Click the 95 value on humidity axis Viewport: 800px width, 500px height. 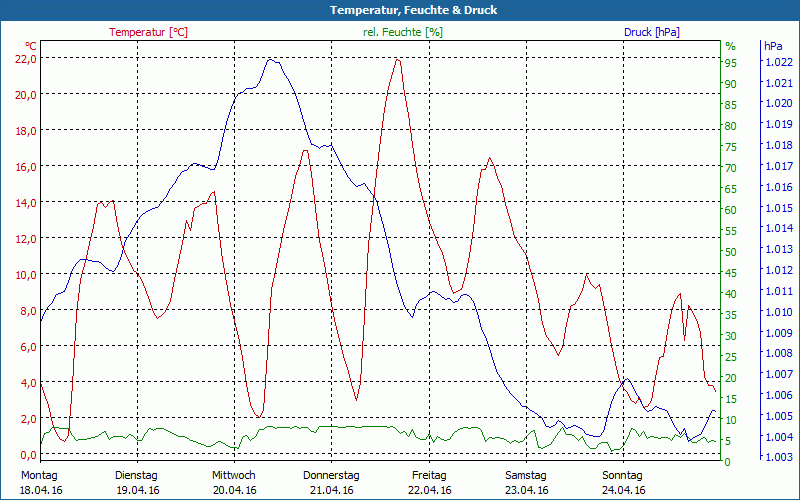coord(730,62)
